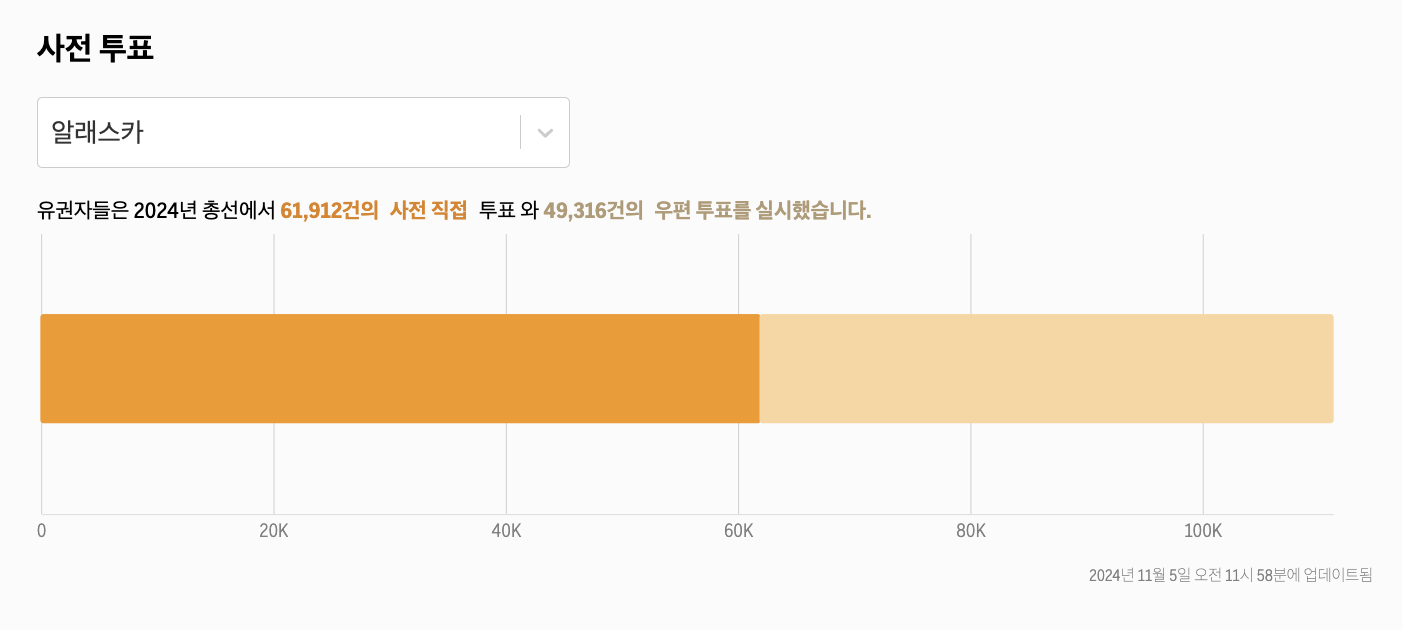Select the orange in-person voting bar segment

point(400,367)
